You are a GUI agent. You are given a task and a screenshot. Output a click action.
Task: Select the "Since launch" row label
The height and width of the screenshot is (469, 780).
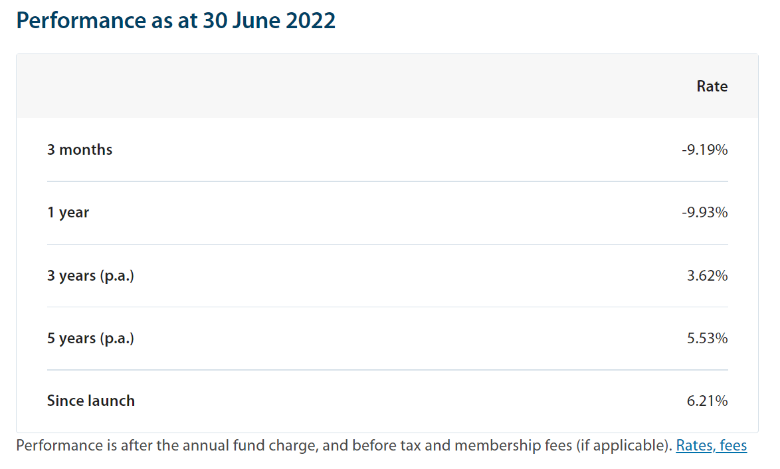pos(91,401)
